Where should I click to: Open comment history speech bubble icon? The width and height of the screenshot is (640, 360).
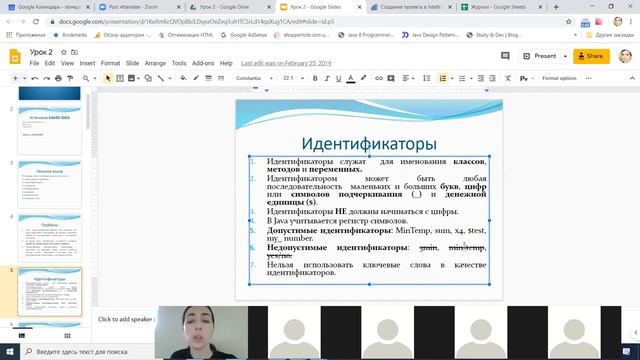505,56
